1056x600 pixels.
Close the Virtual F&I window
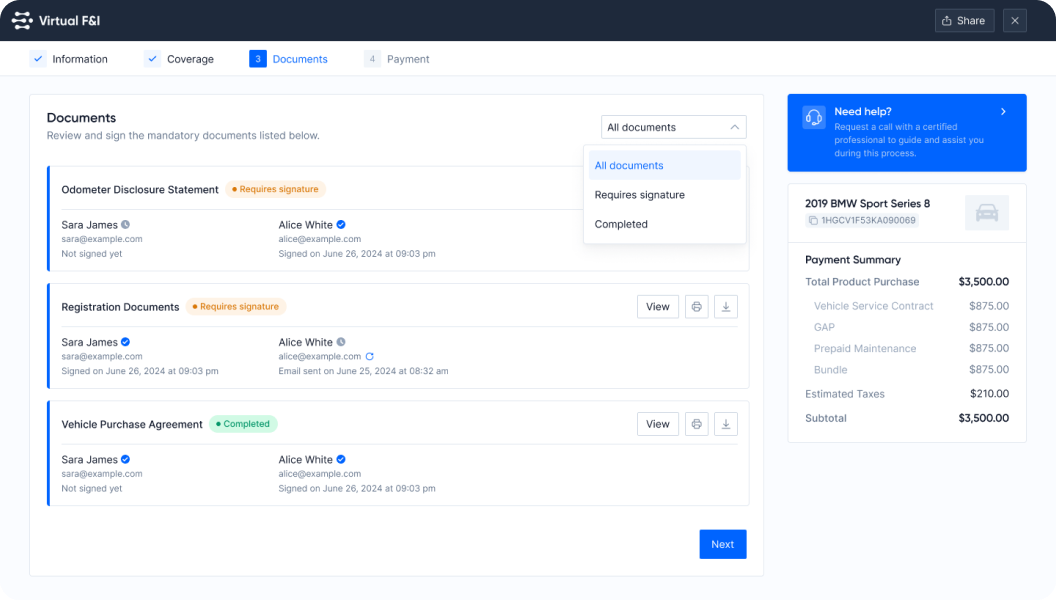tap(1015, 20)
